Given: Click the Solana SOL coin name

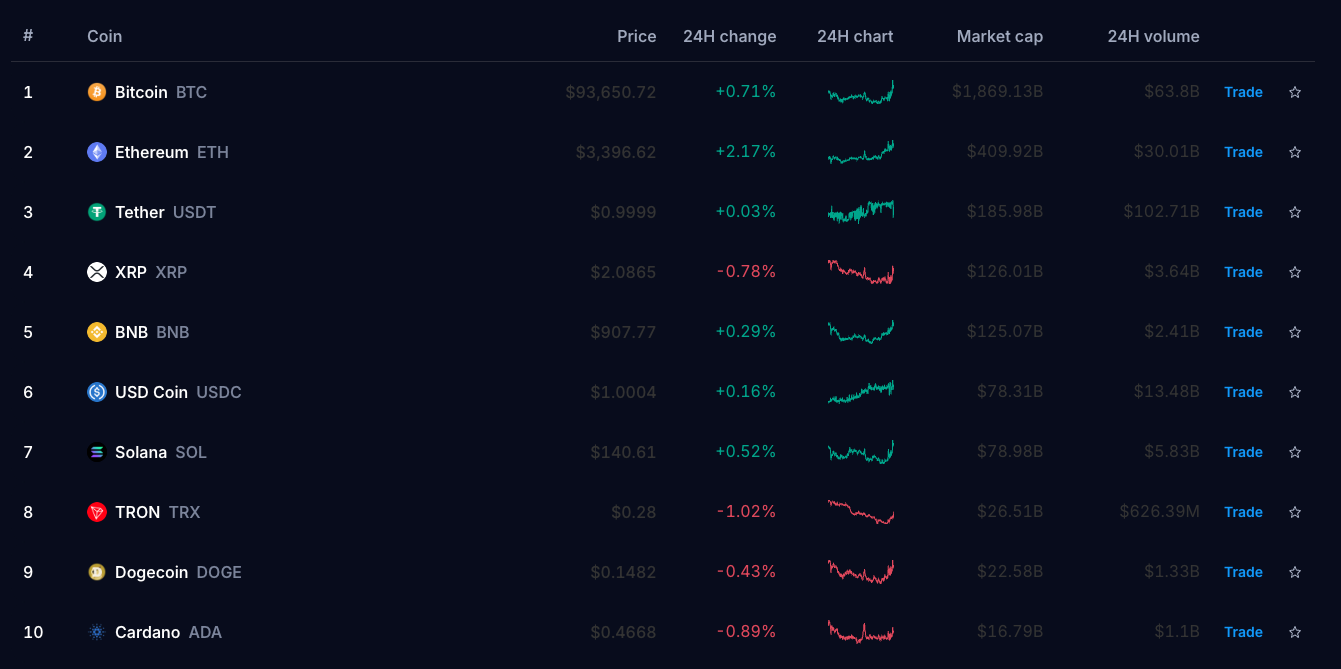Looking at the screenshot, I should pos(161,452).
